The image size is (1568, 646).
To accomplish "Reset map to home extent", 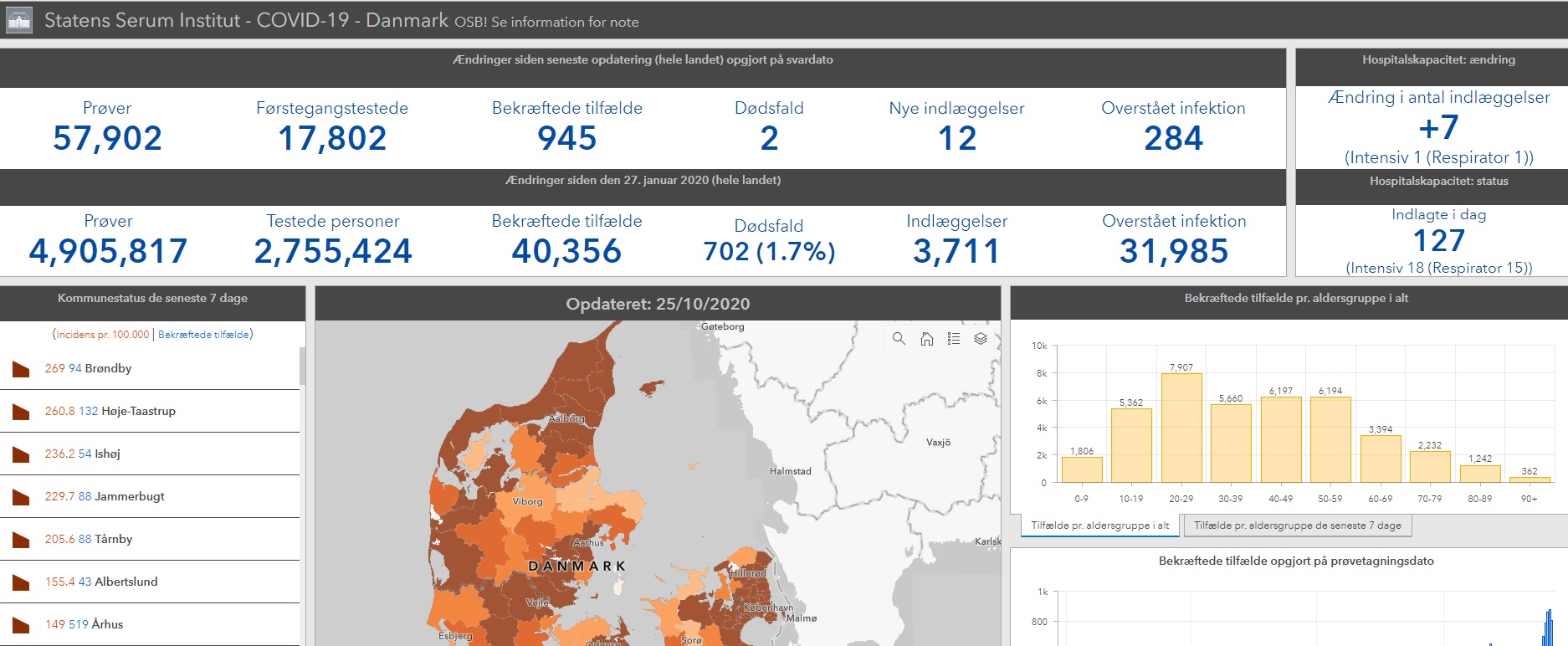I will [x=926, y=339].
